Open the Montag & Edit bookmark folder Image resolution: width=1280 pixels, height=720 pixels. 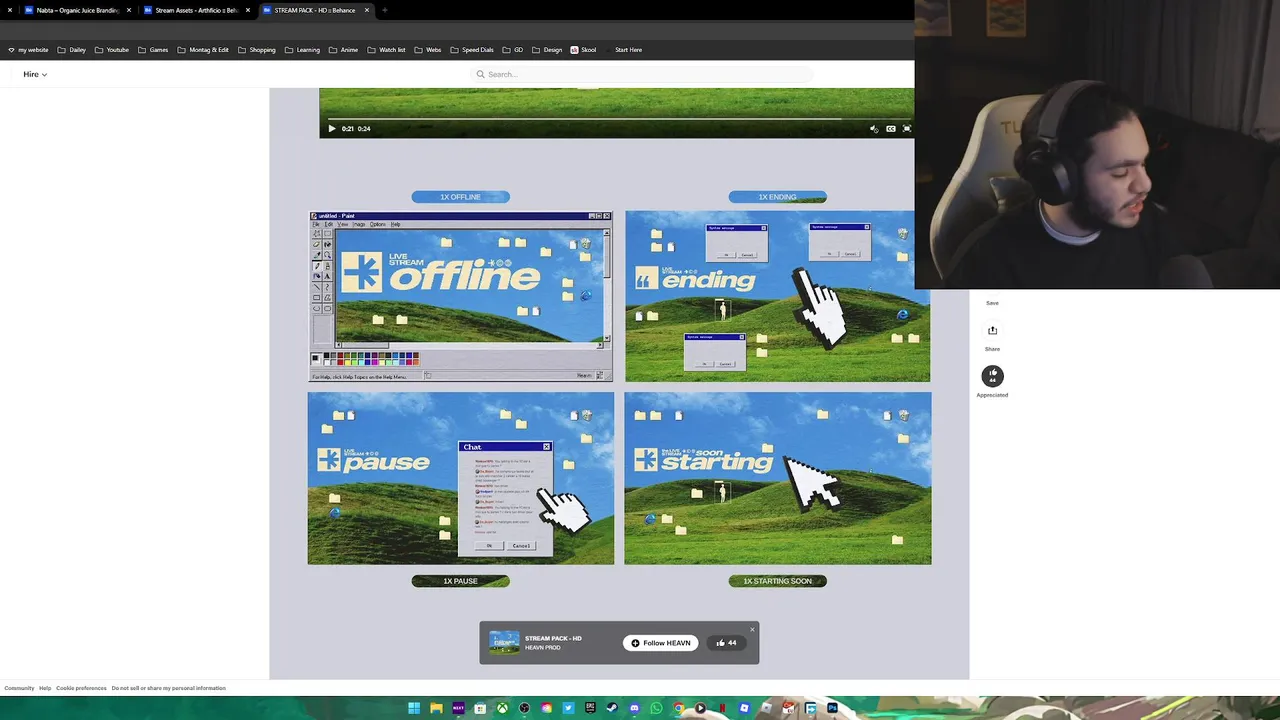[203, 50]
